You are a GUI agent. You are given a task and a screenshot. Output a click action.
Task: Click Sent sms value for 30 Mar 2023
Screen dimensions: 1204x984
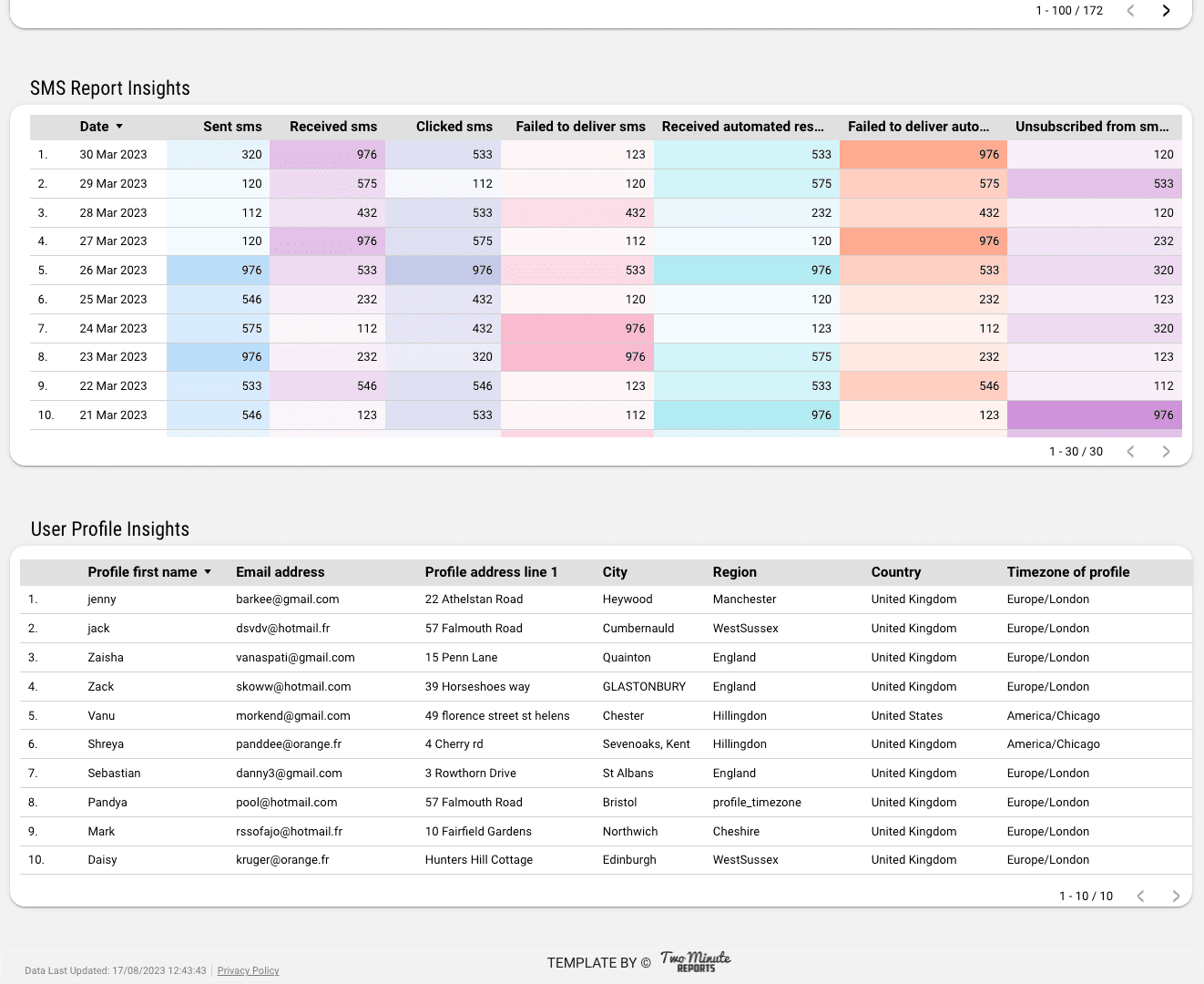(251, 155)
